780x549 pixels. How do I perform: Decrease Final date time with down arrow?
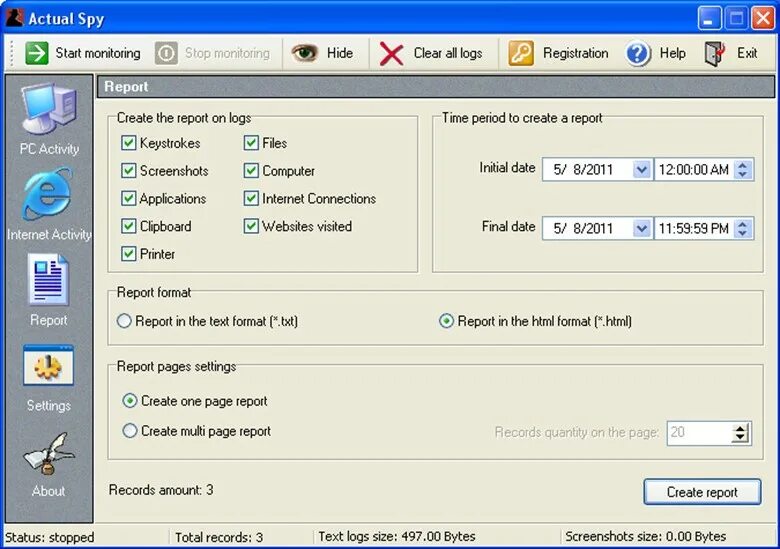[743, 233]
